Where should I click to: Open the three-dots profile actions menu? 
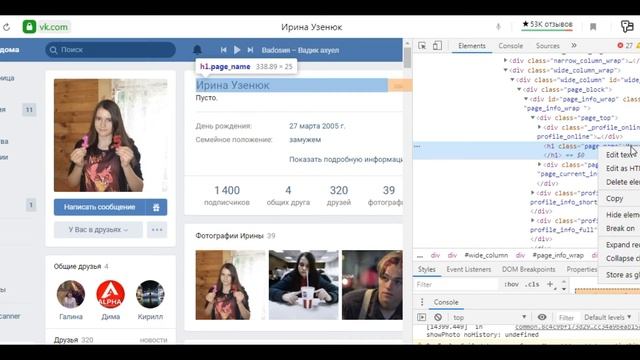pyautogui.click(x=157, y=230)
